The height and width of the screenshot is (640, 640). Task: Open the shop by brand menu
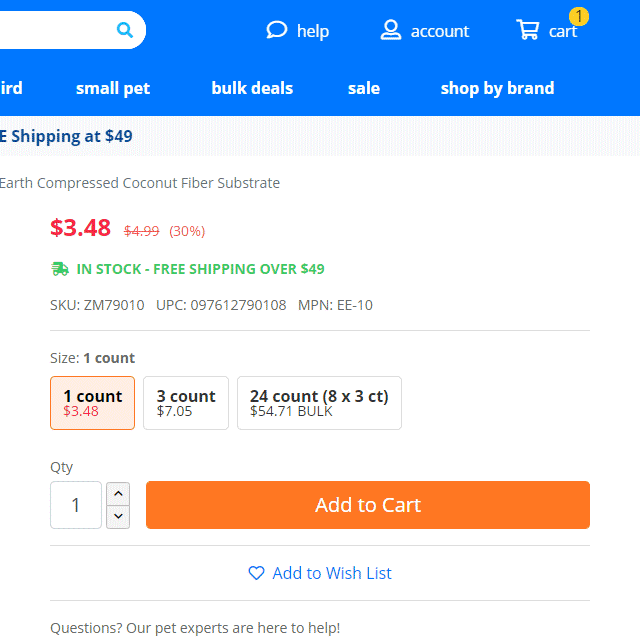(497, 88)
